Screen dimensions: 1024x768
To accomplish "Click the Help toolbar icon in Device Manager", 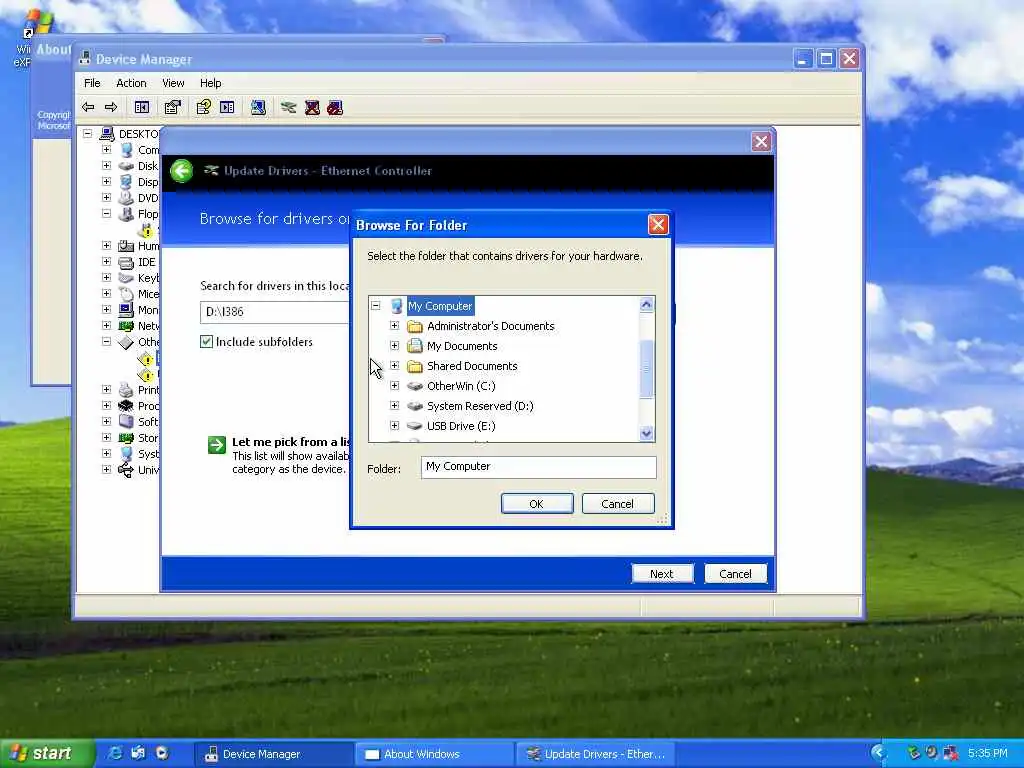I will click(x=204, y=107).
